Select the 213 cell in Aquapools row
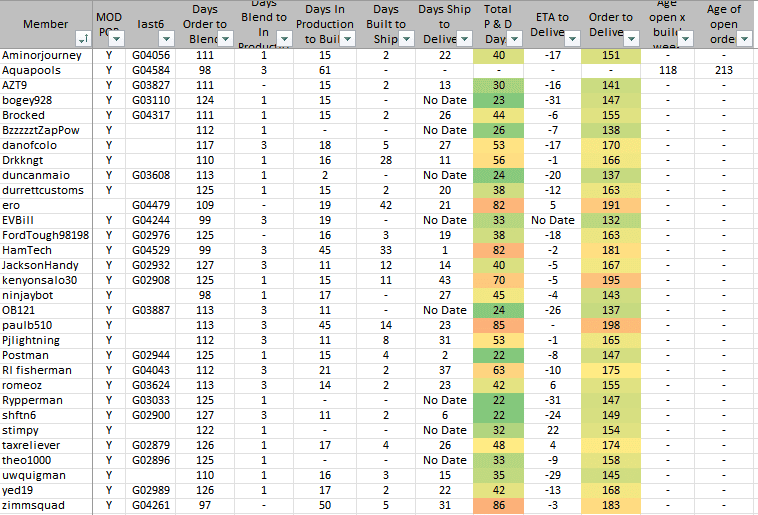Screen dimensions: 758x515 (725, 70)
